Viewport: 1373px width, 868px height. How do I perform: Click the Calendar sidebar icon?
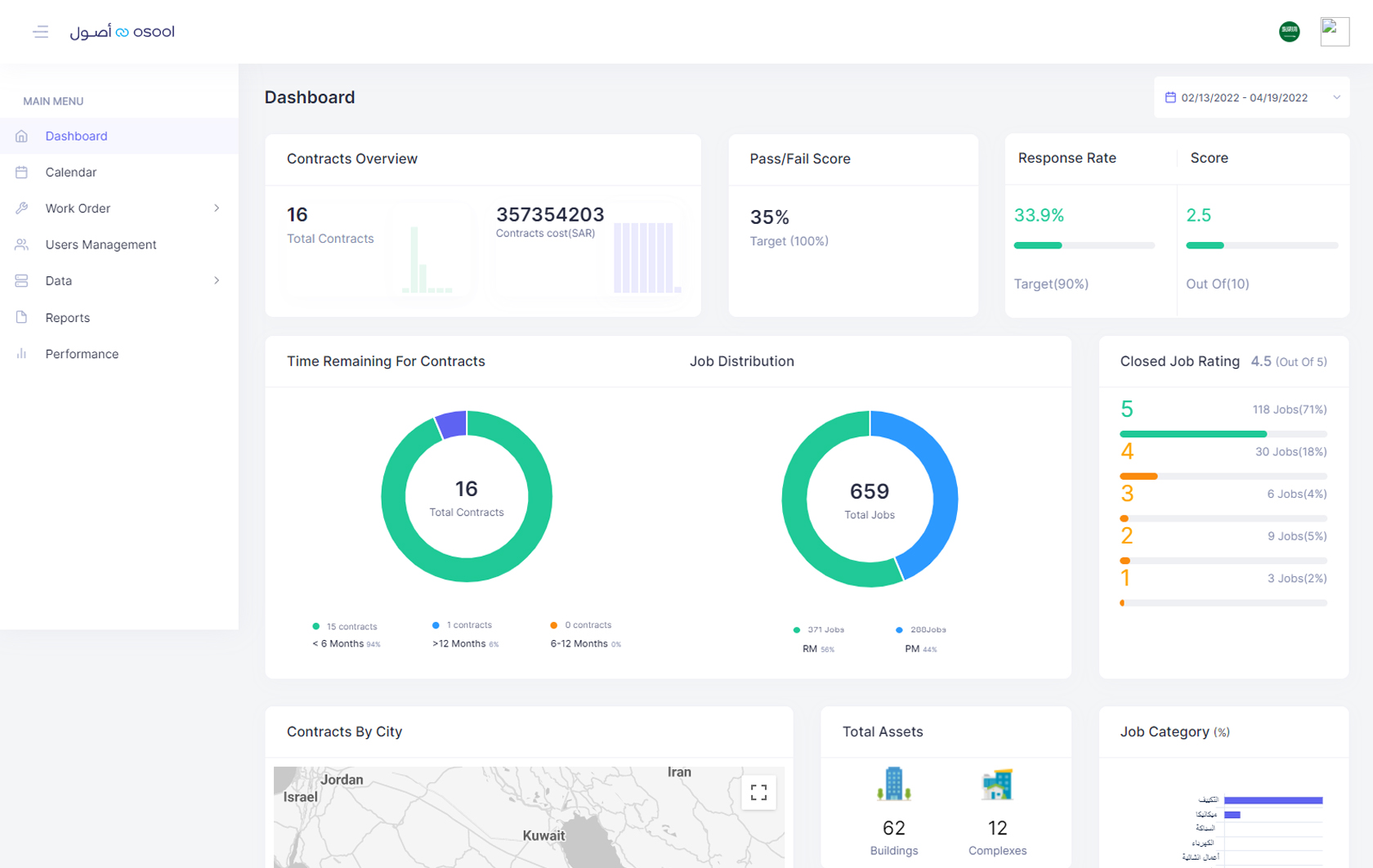coord(22,172)
